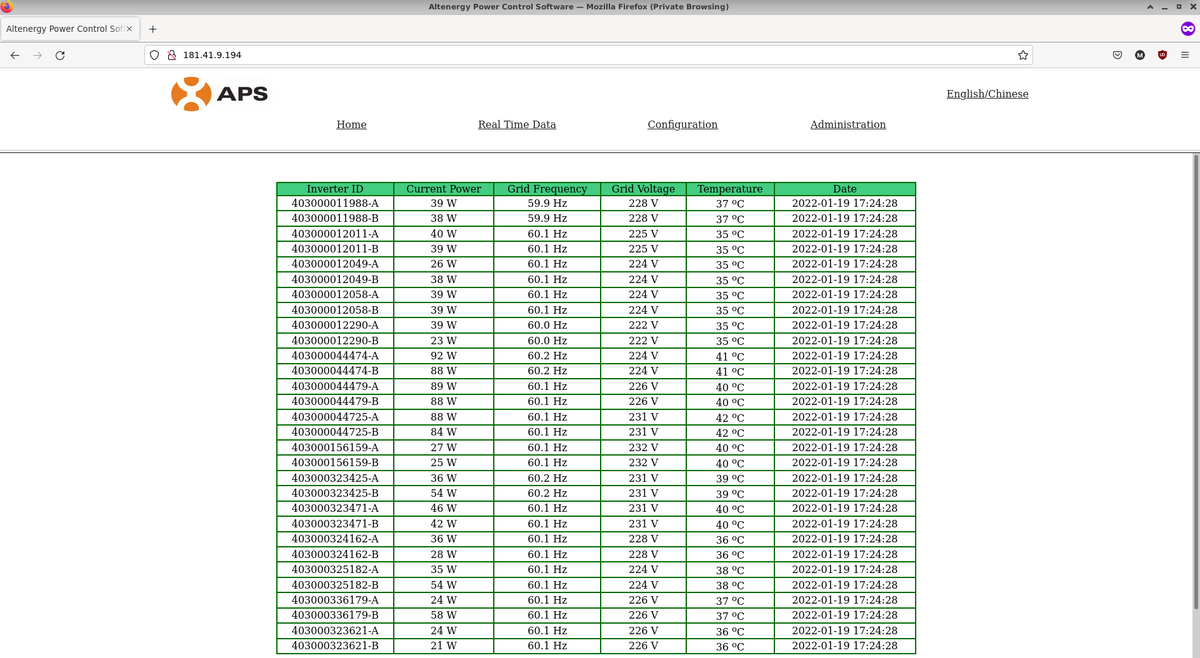Select inverter ID 403000012290-A

[335, 325]
